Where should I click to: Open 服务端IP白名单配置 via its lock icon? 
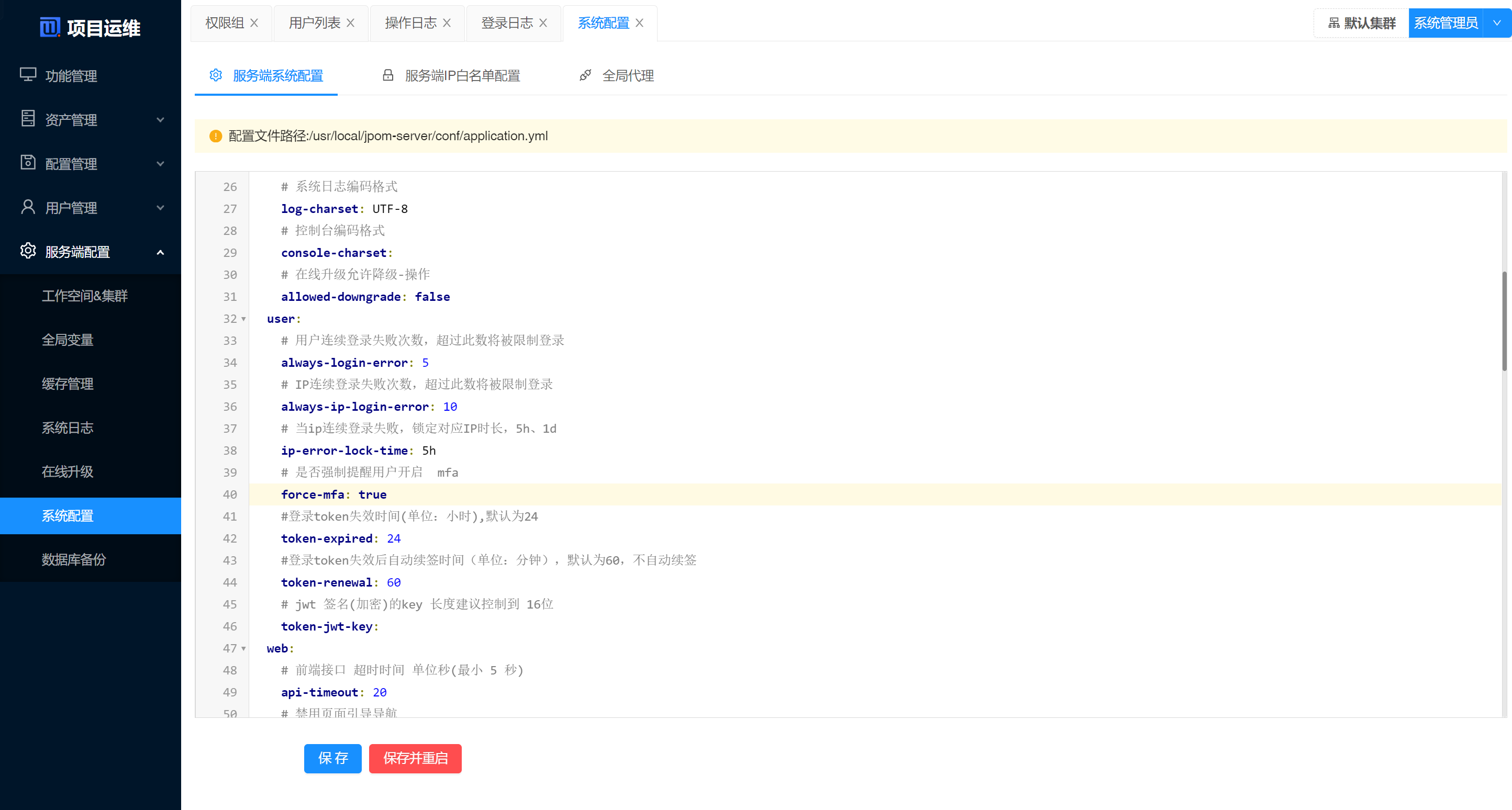[387, 75]
